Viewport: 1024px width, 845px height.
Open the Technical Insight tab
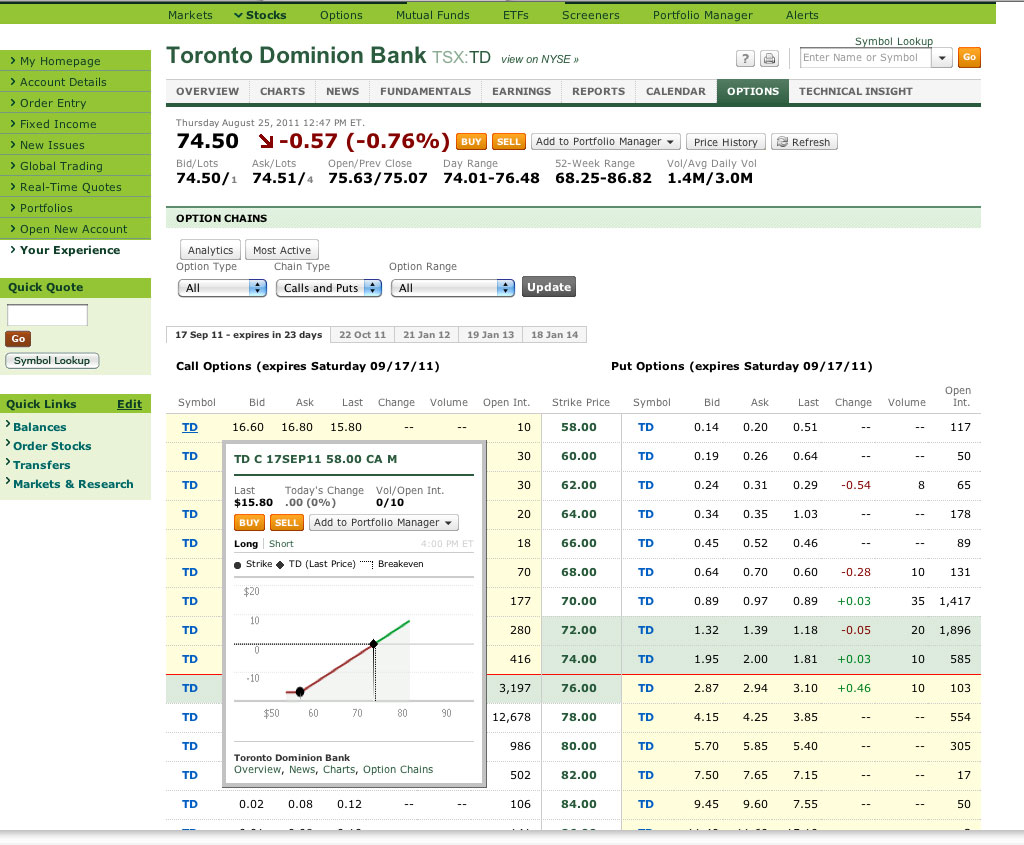pyautogui.click(x=854, y=91)
